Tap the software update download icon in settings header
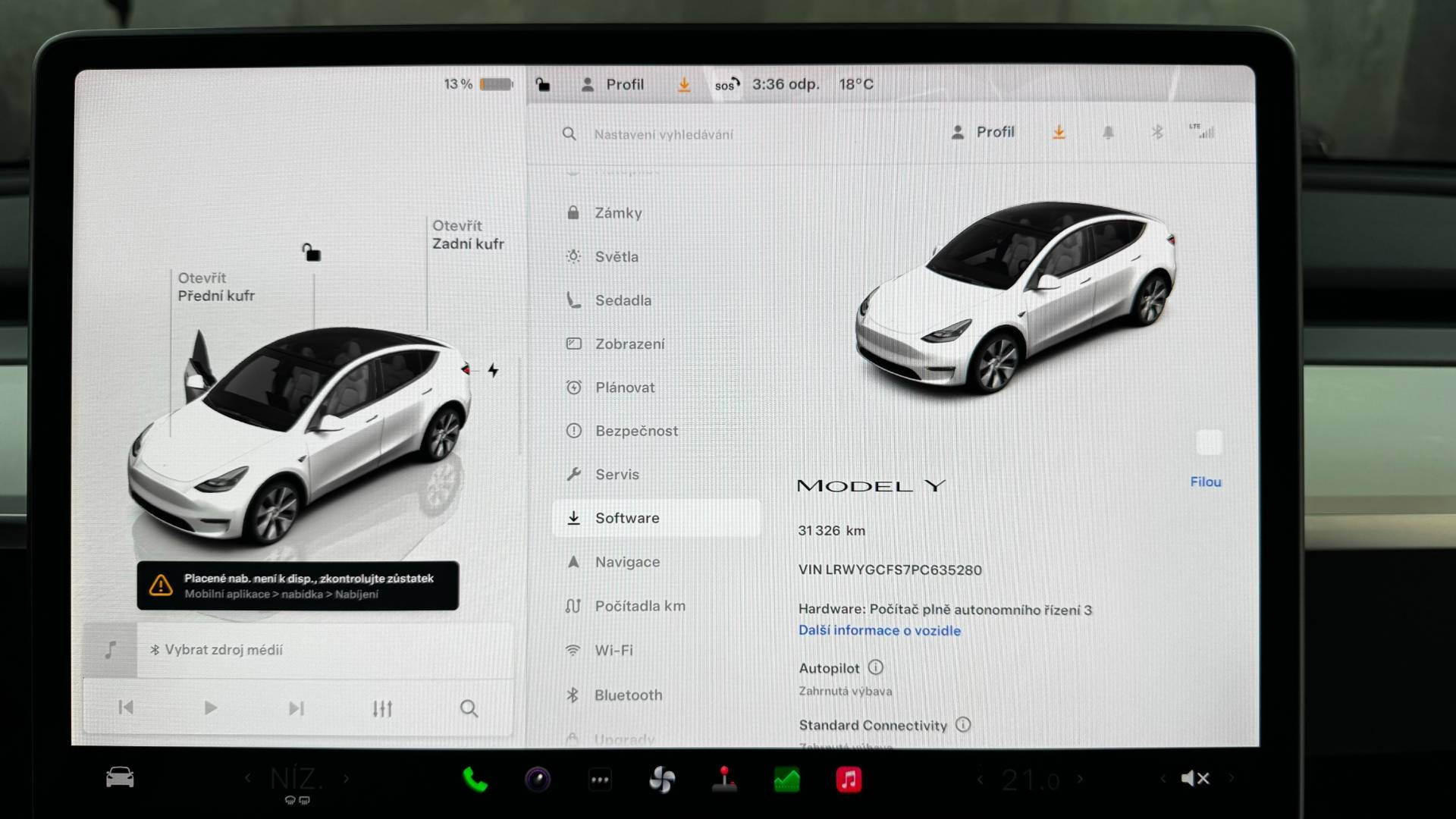Viewport: 1456px width, 819px height. [x=1059, y=133]
